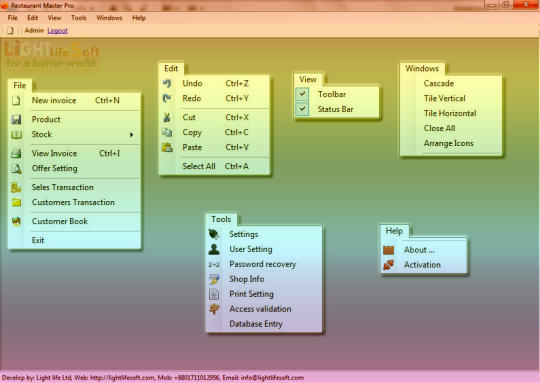Expand the Stock submenu arrow
The height and width of the screenshot is (383, 540).
point(131,135)
